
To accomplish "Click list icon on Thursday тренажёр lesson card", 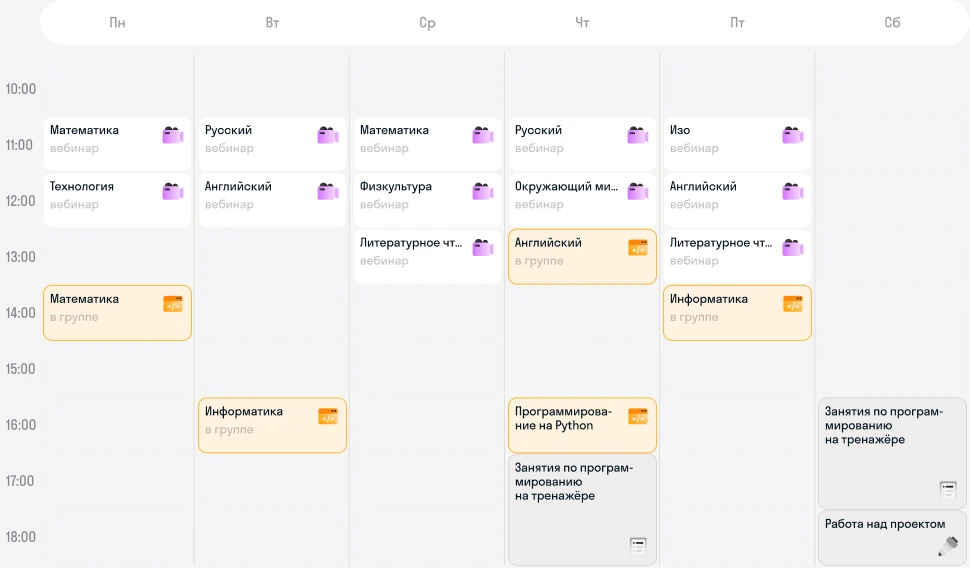I will point(638,546).
